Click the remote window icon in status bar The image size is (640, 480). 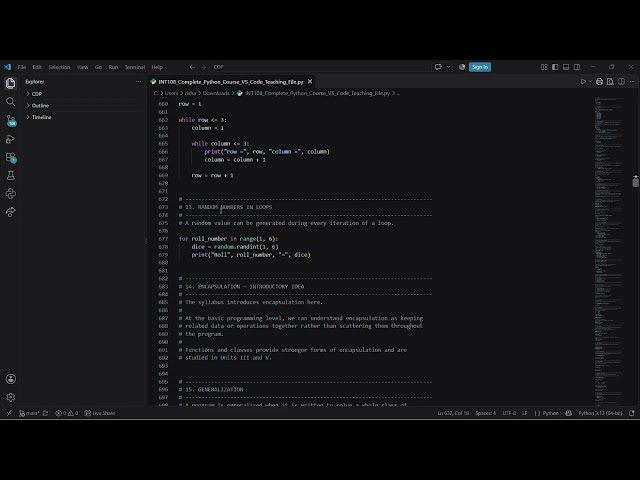click(9, 413)
